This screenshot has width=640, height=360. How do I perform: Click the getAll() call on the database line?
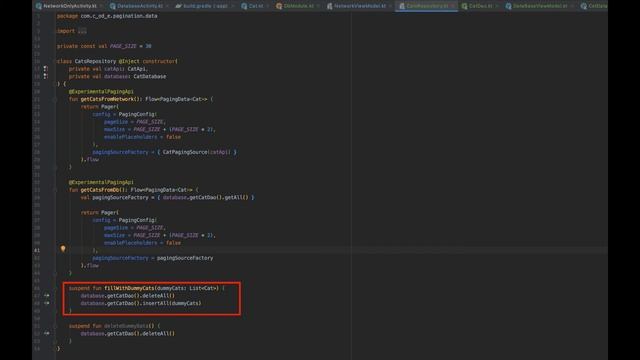point(236,197)
